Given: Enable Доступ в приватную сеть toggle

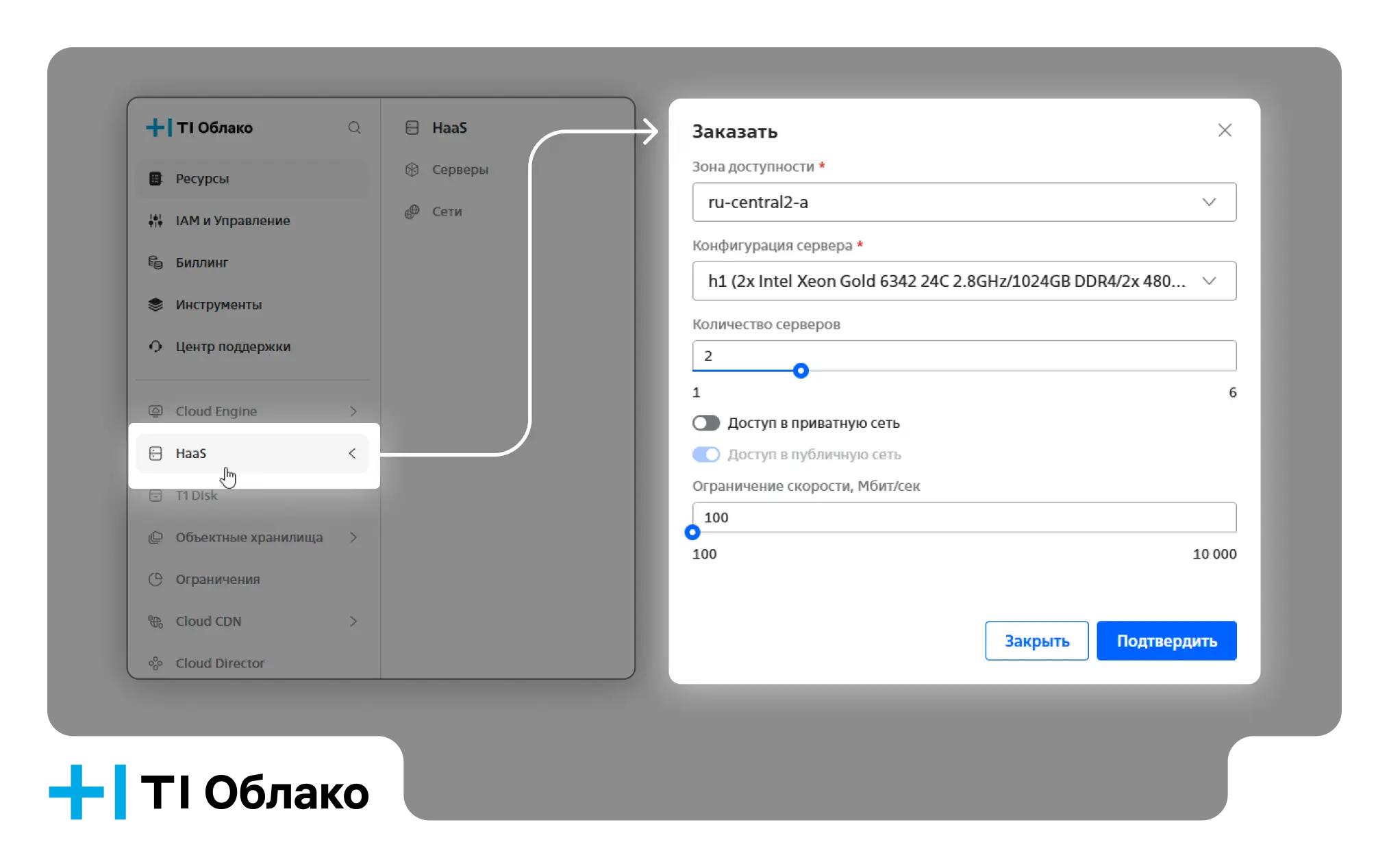Looking at the screenshot, I should pos(705,423).
